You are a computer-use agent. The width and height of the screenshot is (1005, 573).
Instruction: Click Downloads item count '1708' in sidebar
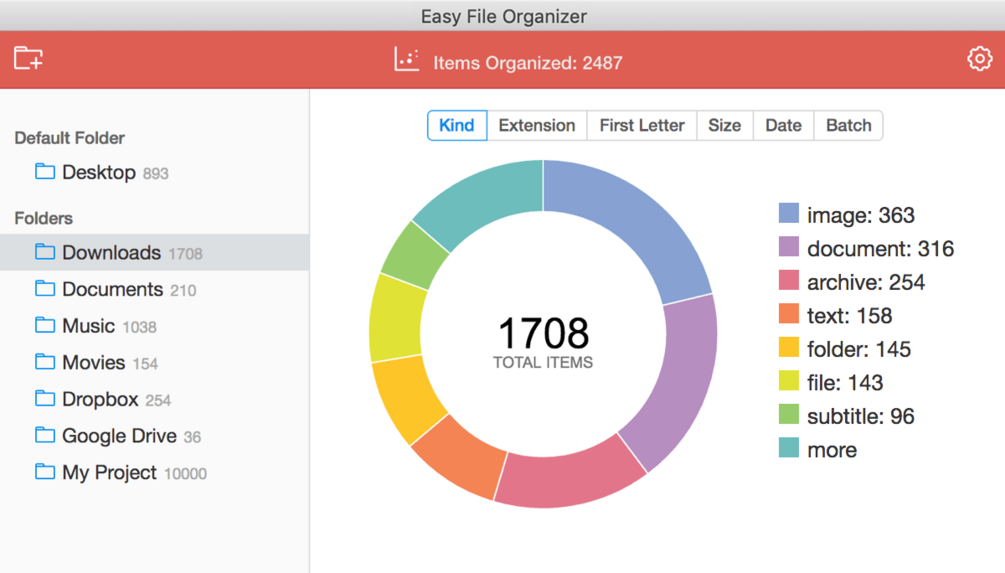pos(185,254)
